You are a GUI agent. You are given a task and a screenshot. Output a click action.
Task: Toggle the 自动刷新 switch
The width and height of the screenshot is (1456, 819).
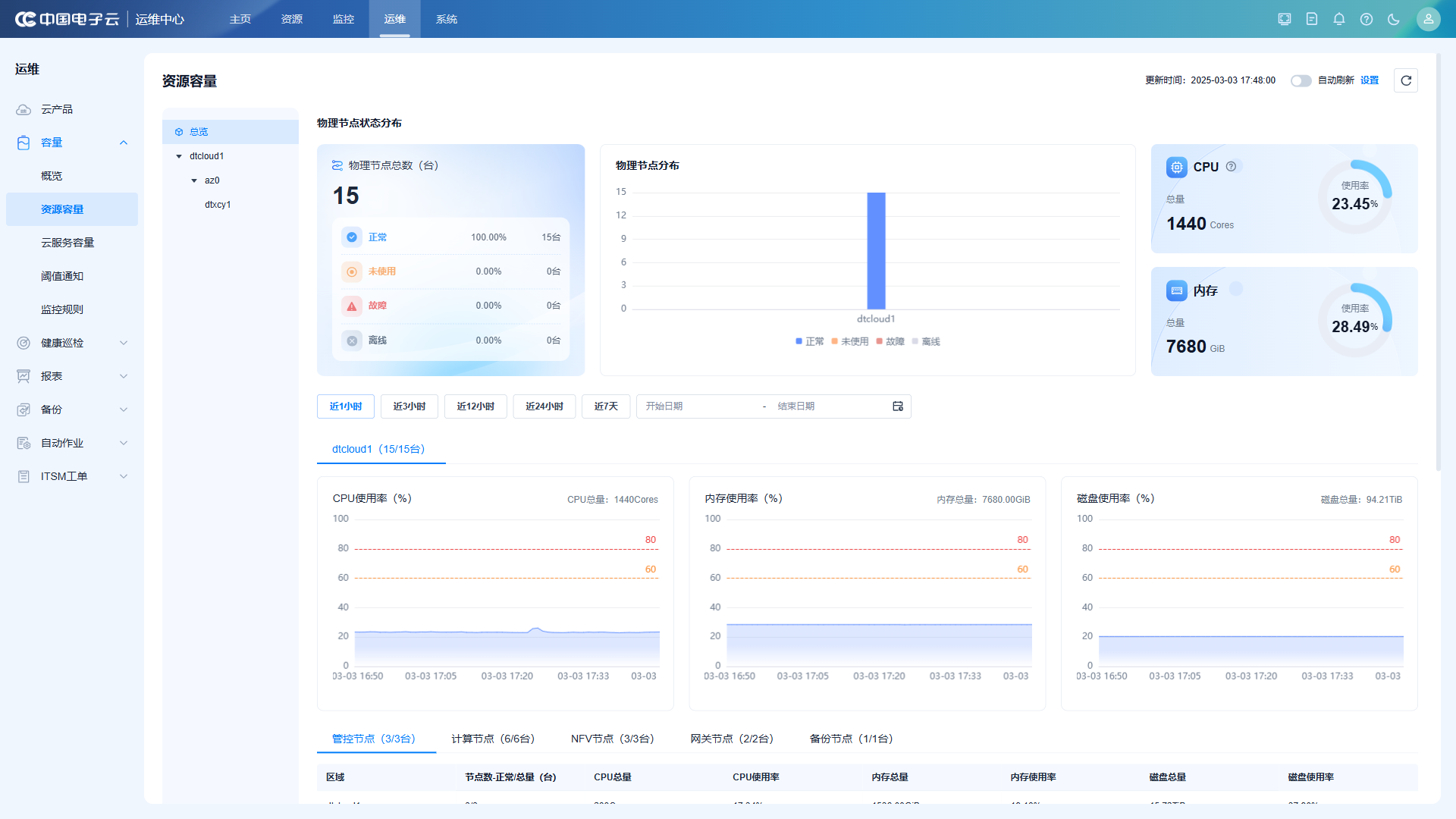click(1301, 80)
